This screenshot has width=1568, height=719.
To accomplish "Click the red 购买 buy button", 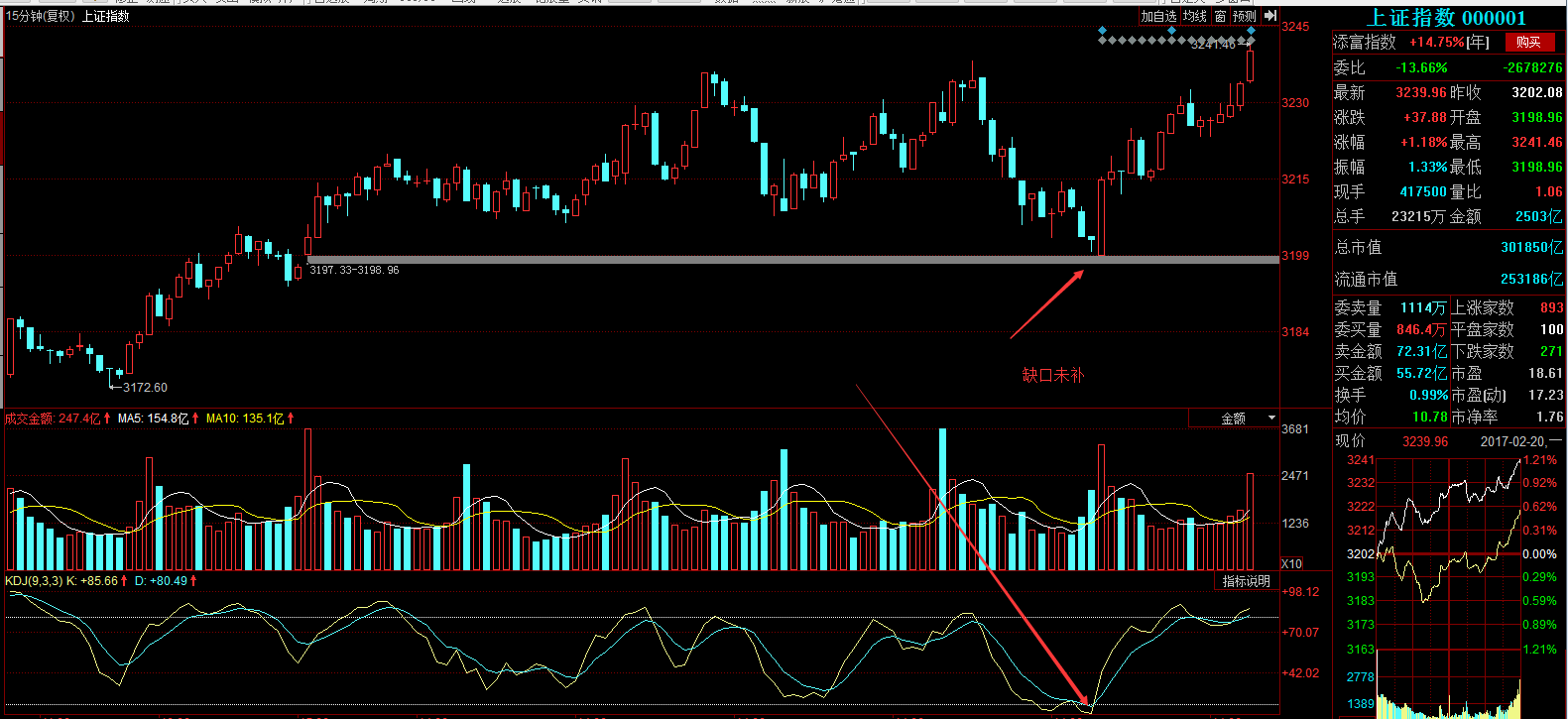I will coord(1528,42).
